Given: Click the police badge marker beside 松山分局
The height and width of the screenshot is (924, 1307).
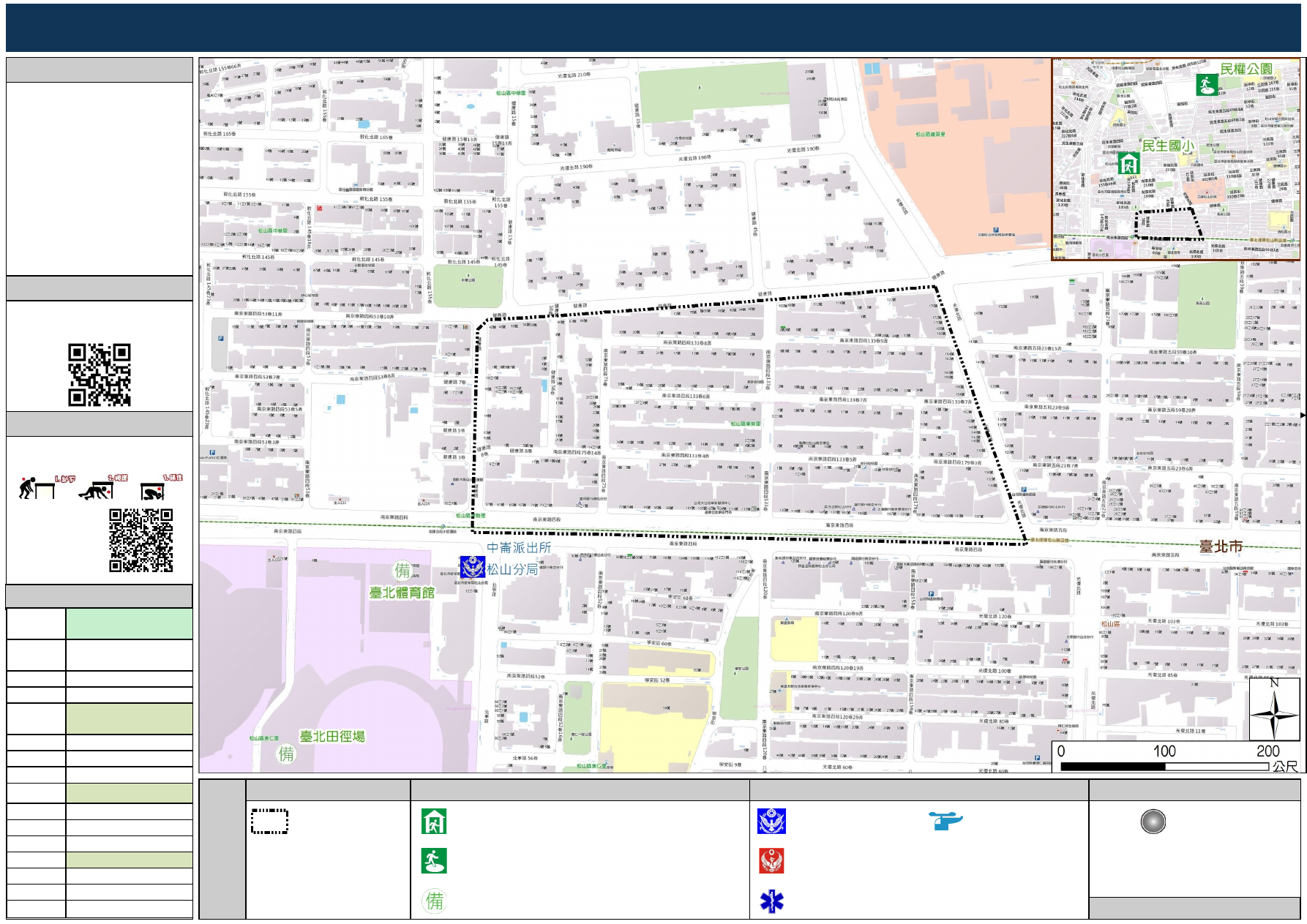Looking at the screenshot, I should [472, 567].
